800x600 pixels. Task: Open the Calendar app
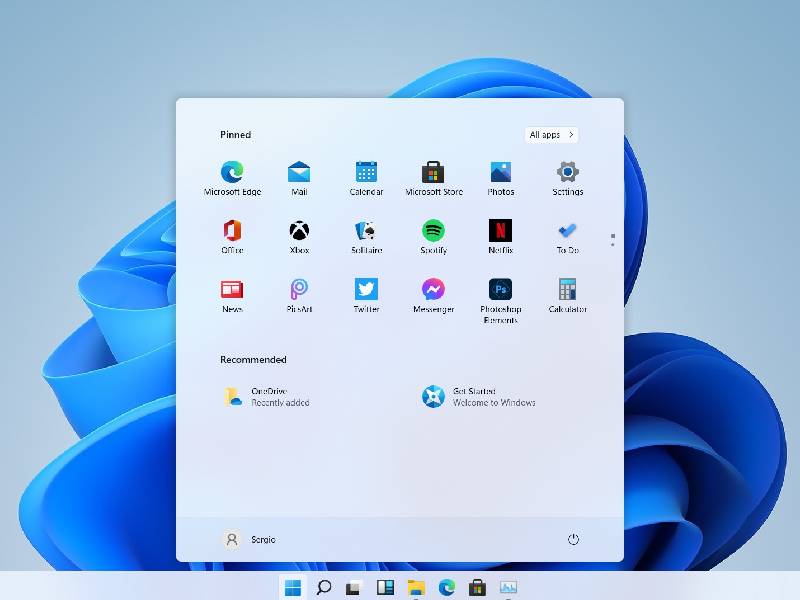pos(366,172)
